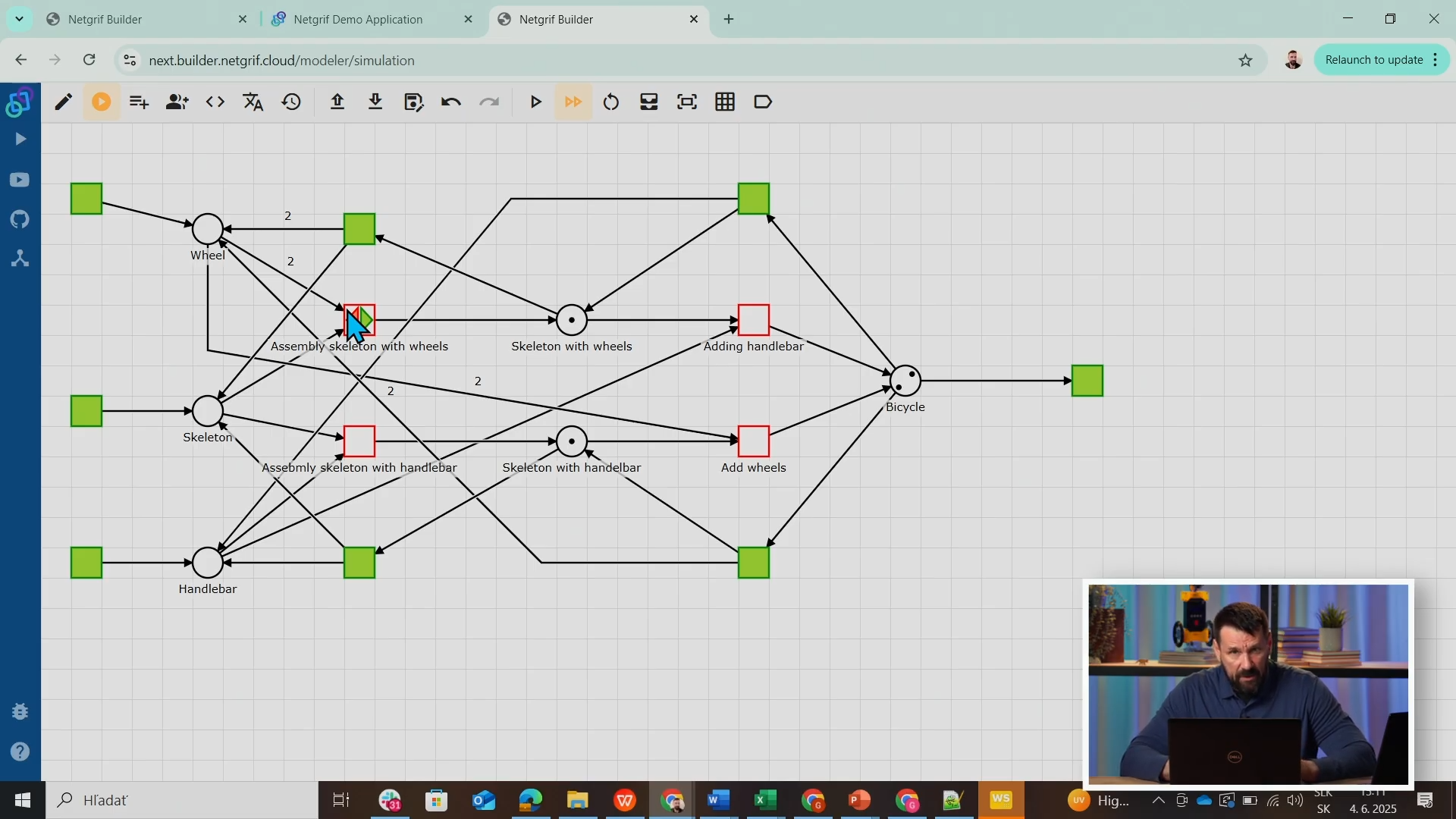
Task: Fire the Assembly skeleton with wheels transition
Action: (x=359, y=320)
